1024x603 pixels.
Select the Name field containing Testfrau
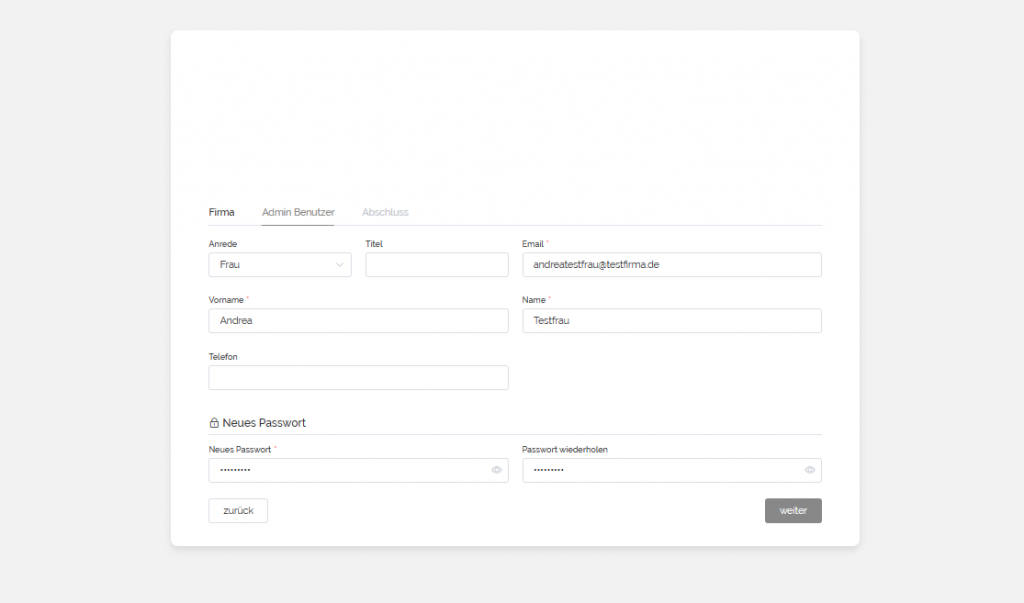tap(671, 321)
